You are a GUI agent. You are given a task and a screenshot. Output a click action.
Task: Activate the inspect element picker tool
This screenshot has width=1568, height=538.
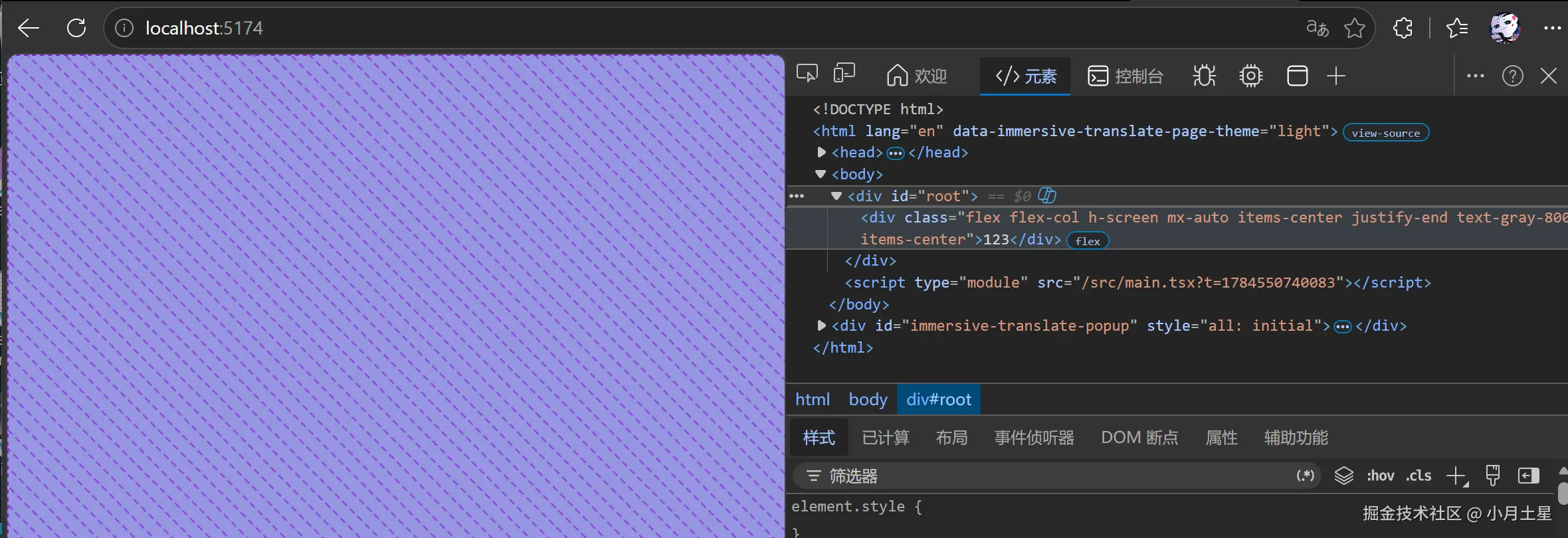tap(807, 74)
